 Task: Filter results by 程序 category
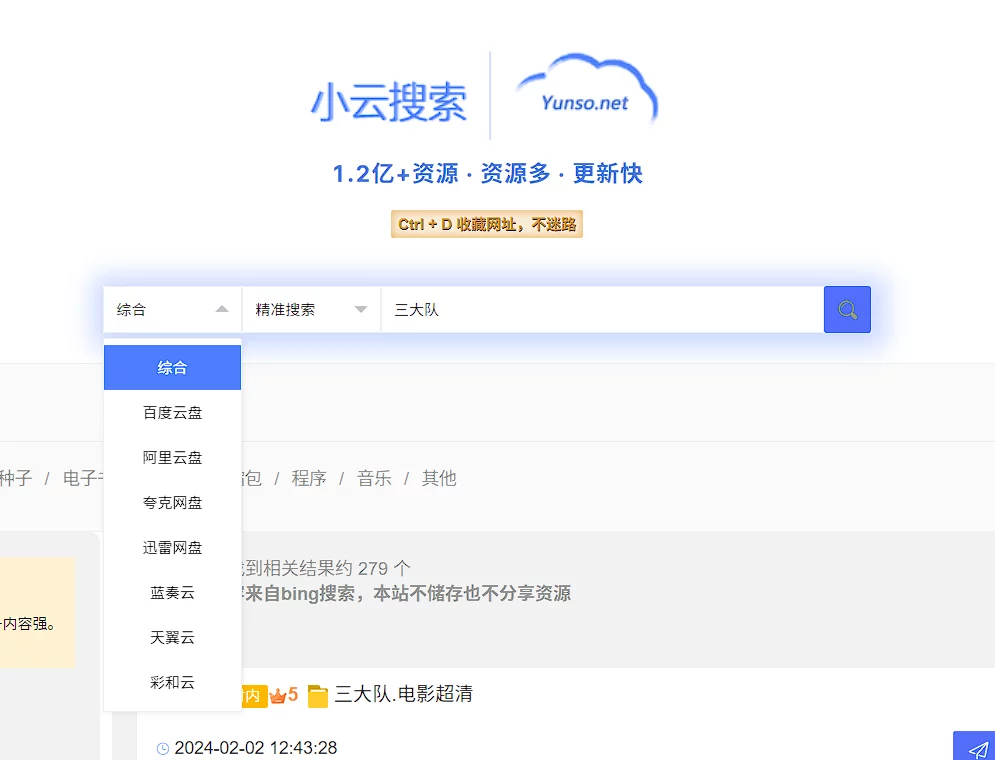pyautogui.click(x=309, y=478)
